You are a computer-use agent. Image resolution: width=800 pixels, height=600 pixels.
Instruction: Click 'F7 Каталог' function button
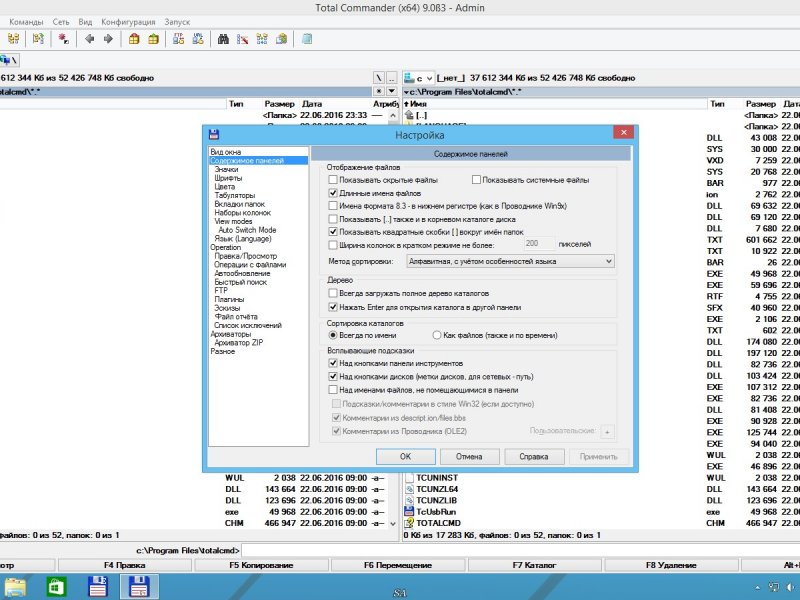(534, 565)
